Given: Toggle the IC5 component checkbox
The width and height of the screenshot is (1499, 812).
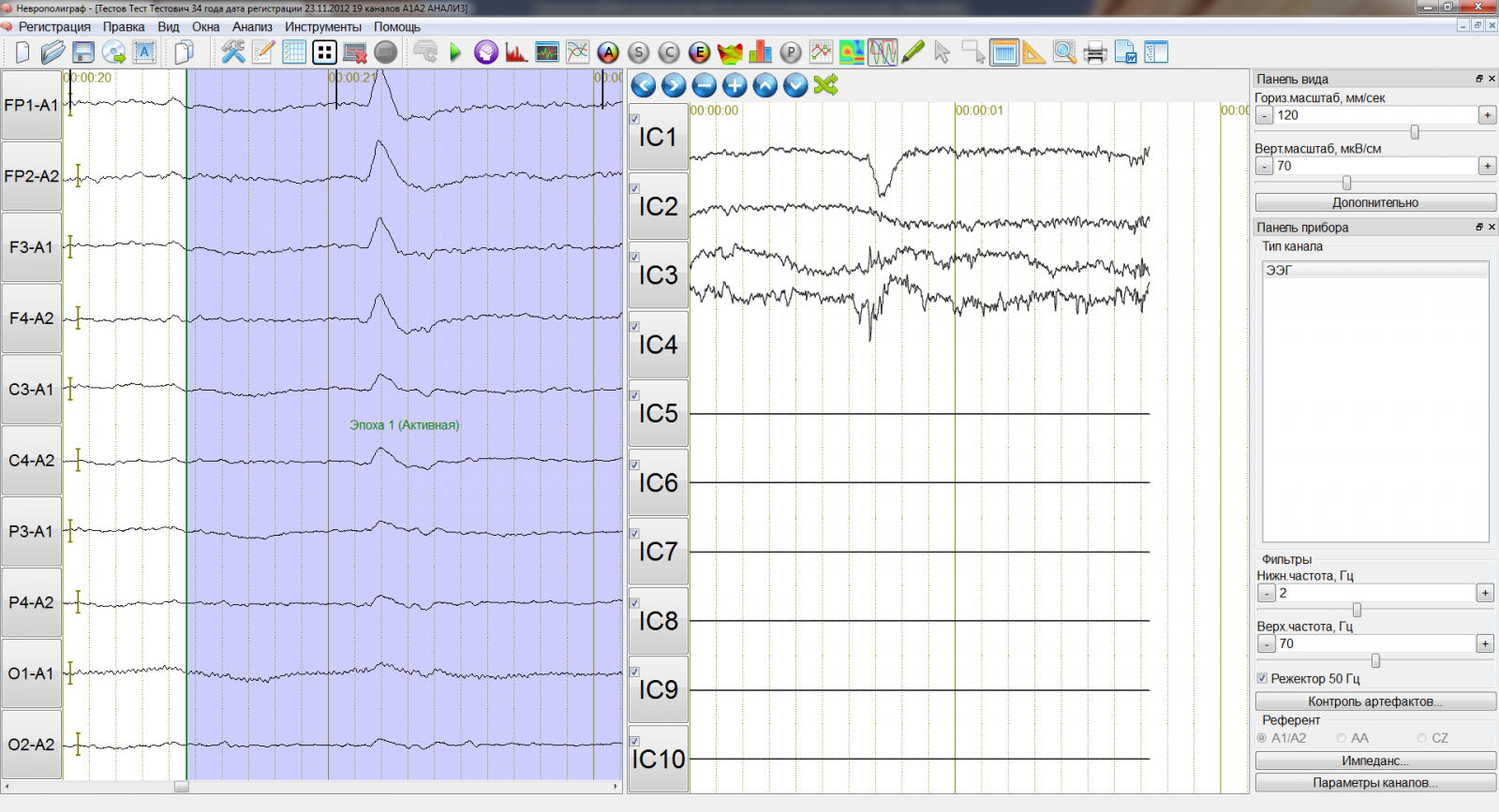Looking at the screenshot, I should point(635,395).
